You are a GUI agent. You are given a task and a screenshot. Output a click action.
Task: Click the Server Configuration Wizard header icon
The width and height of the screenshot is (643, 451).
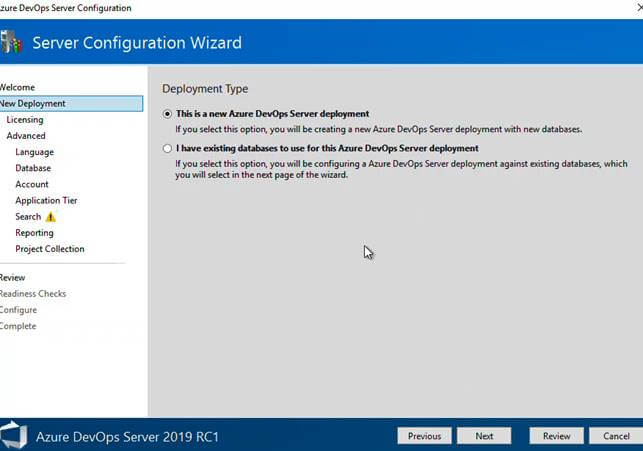click(x=11, y=42)
